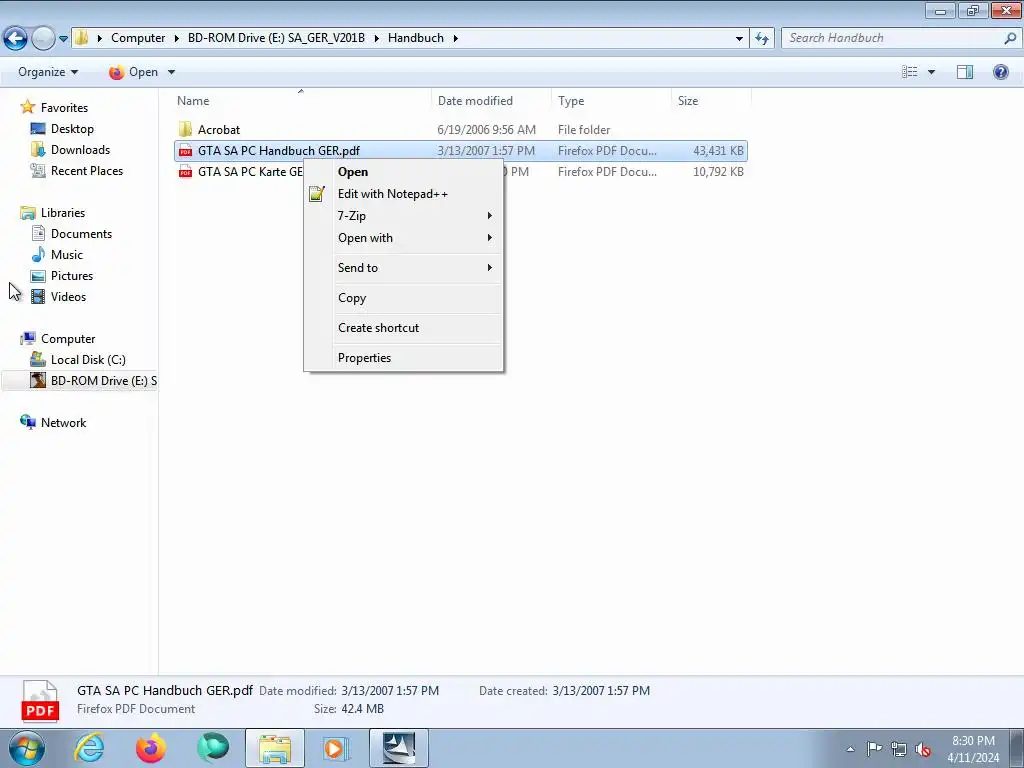This screenshot has width=1024, height=768.
Task: Click Computer in the address breadcrumb
Action: tap(138, 38)
